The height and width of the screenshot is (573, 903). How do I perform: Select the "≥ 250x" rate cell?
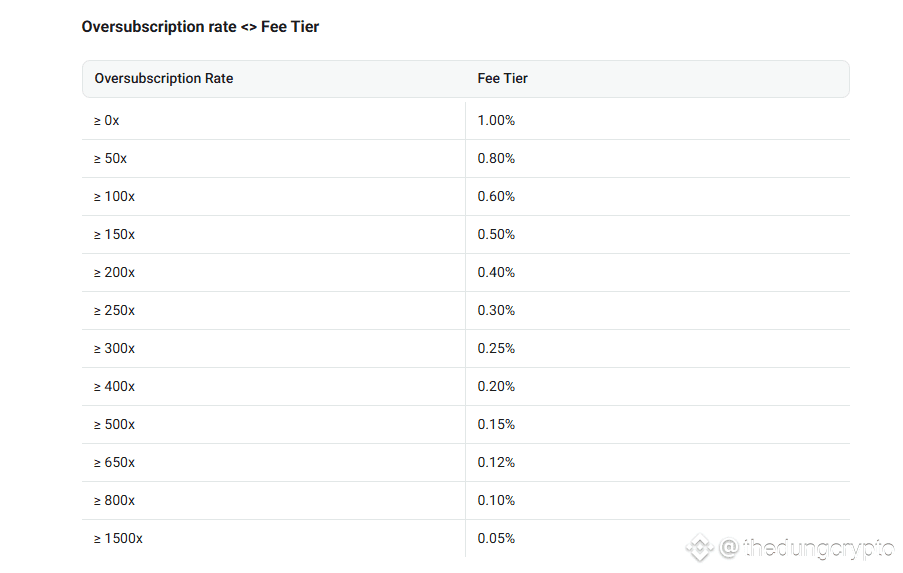click(115, 310)
